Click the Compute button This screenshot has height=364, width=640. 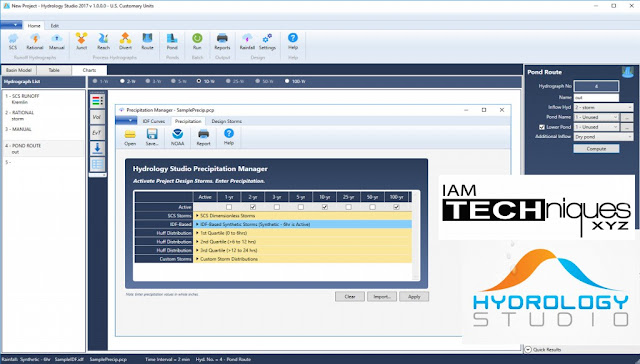pyautogui.click(x=596, y=149)
